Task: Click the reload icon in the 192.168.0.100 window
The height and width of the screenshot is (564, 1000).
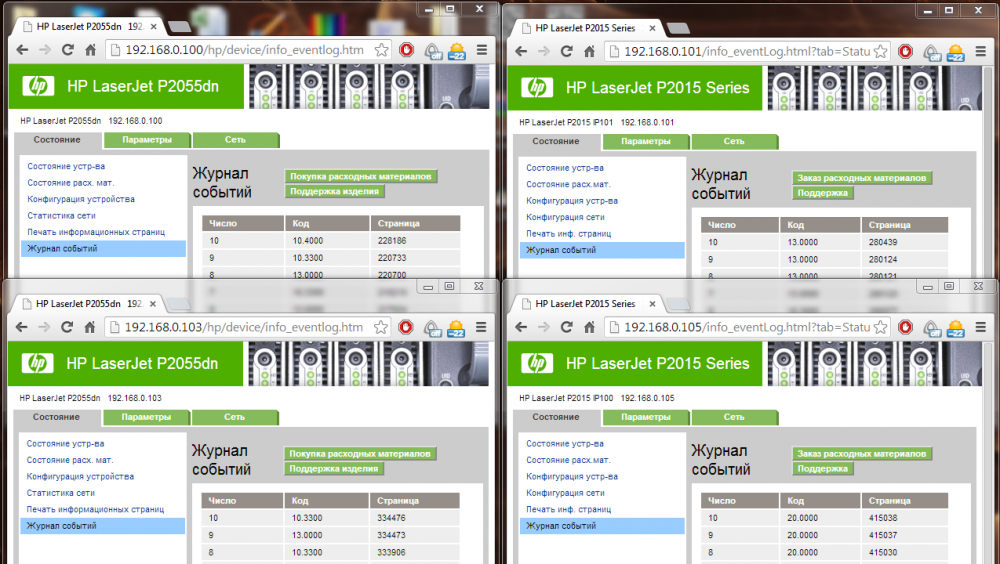Action: coord(68,50)
